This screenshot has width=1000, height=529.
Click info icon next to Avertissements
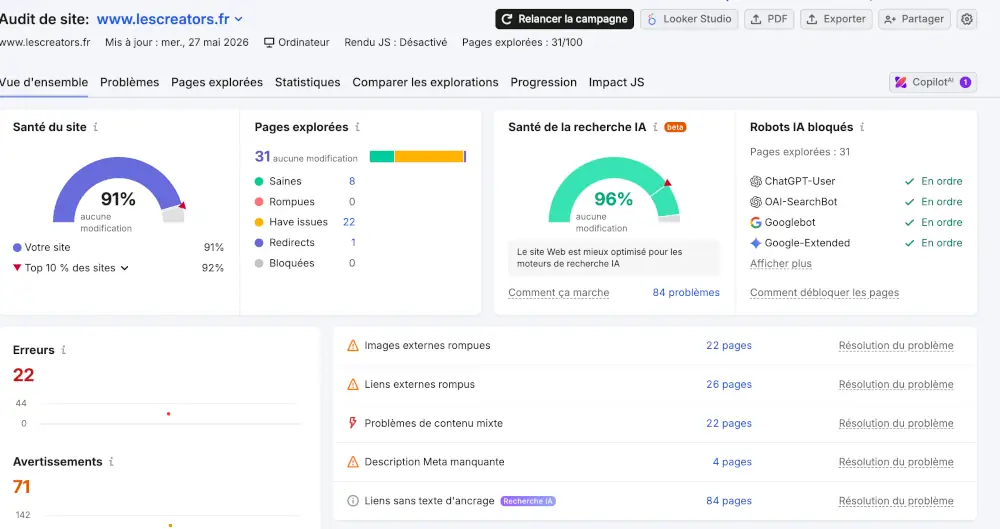click(x=111, y=461)
